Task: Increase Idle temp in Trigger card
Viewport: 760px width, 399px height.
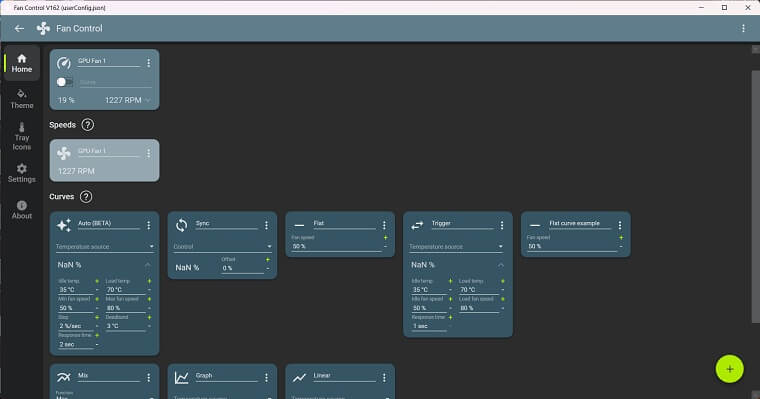Action: tap(450, 281)
